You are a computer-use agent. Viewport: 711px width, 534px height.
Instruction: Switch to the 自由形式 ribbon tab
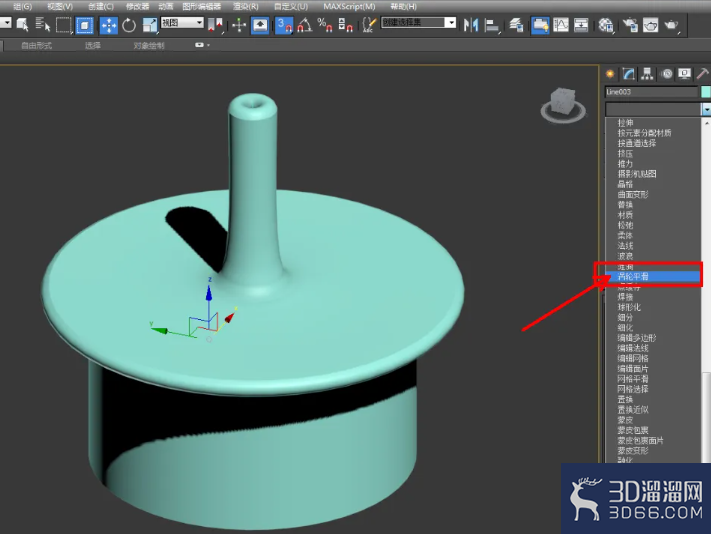click(x=36, y=45)
